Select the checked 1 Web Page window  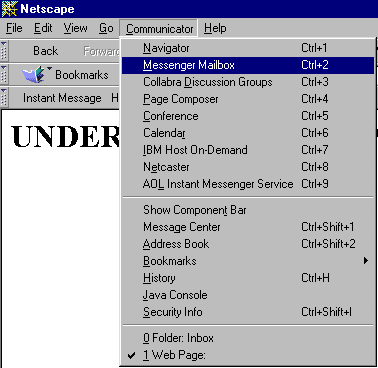click(x=248, y=355)
